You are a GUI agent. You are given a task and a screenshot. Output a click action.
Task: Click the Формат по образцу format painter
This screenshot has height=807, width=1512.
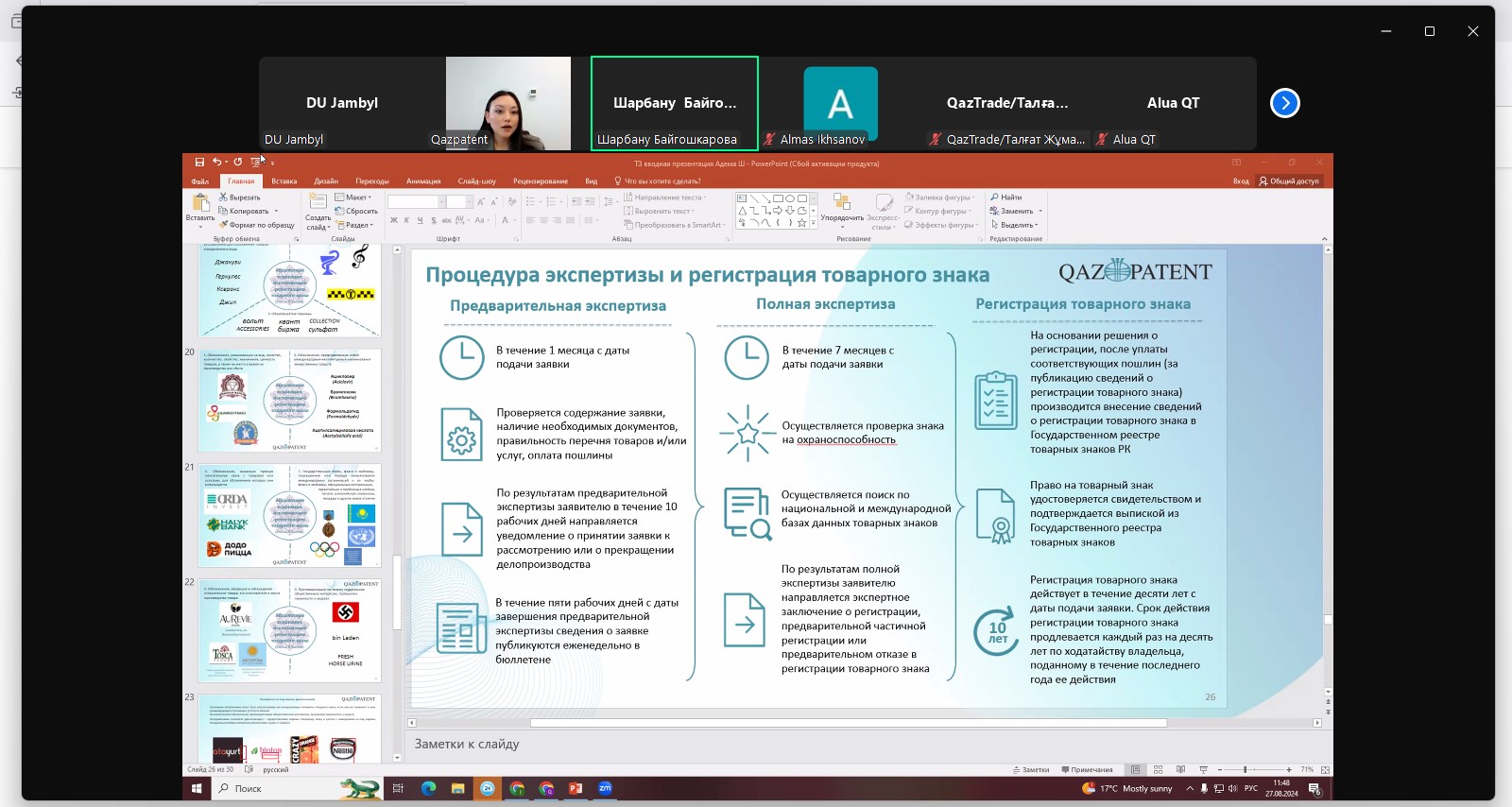click(256, 225)
